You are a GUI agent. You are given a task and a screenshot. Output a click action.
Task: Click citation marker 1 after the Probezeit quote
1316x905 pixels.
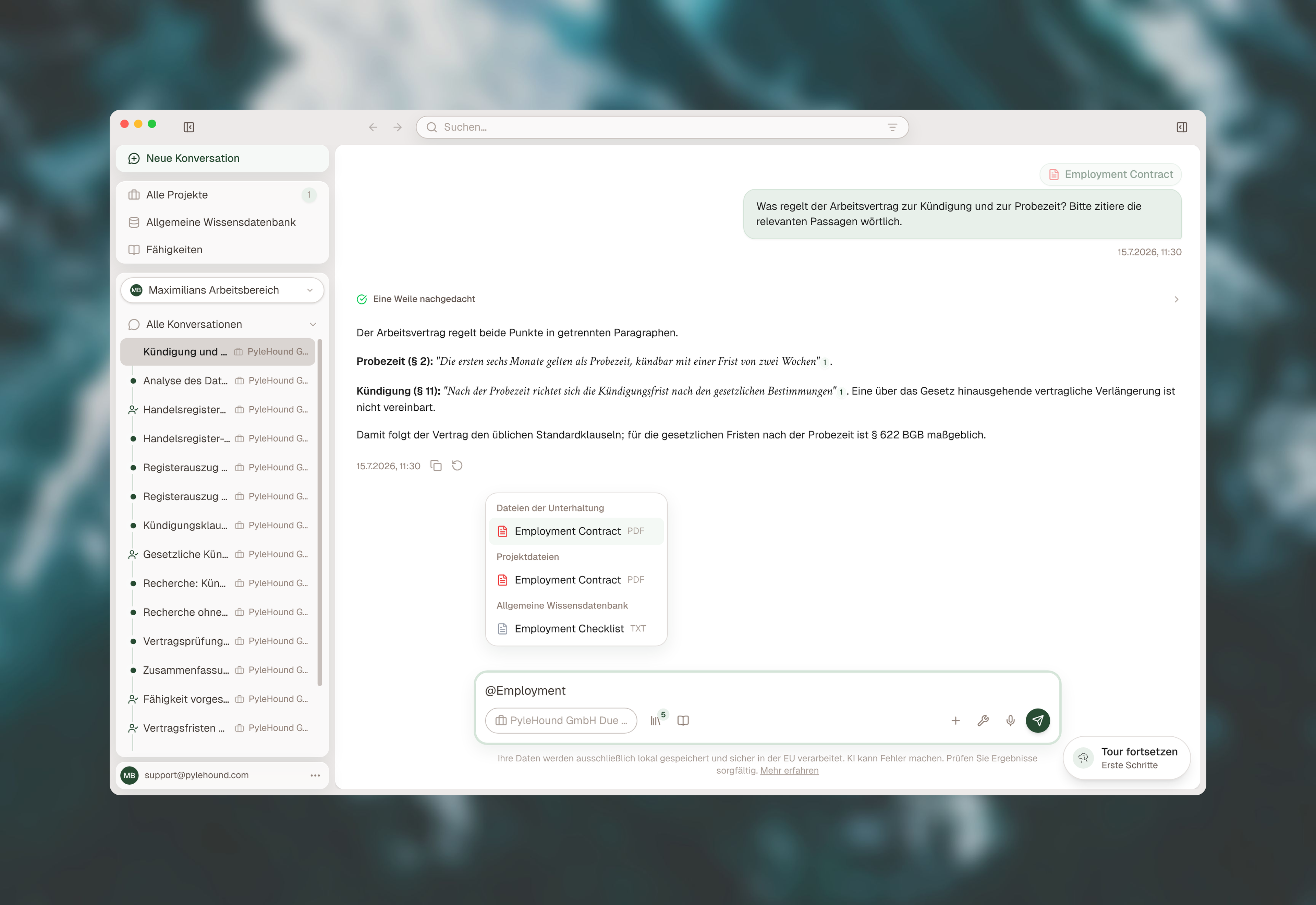pyautogui.click(x=825, y=362)
